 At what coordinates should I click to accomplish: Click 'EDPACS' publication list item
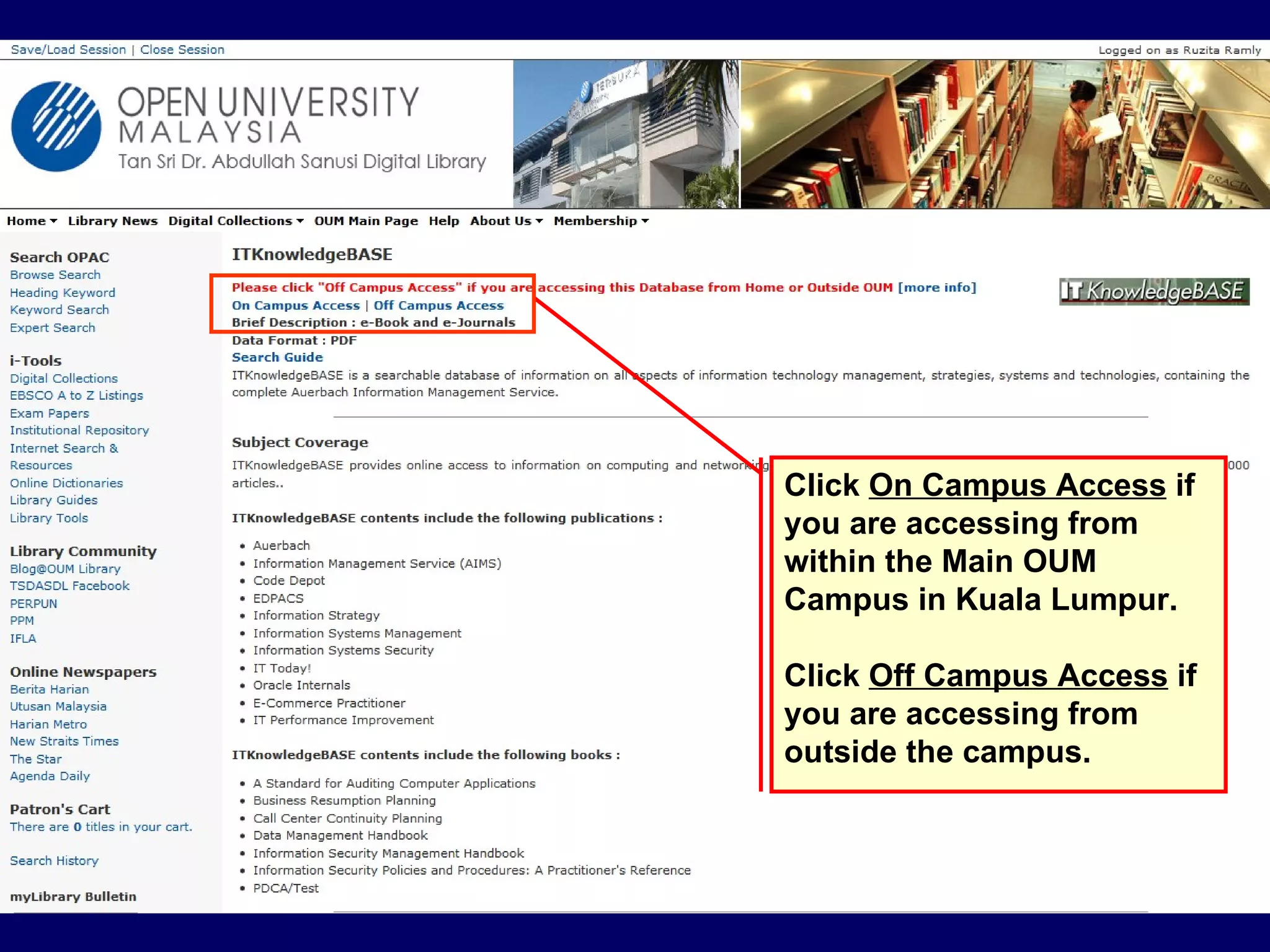coord(278,599)
